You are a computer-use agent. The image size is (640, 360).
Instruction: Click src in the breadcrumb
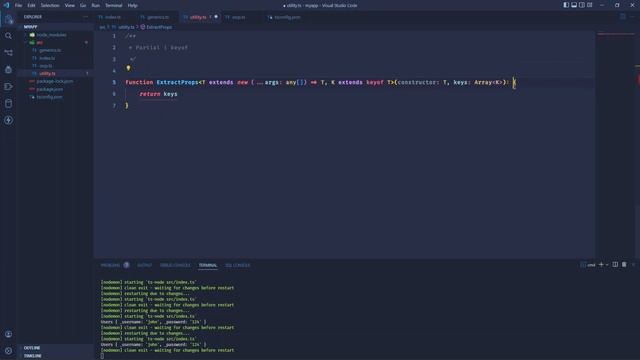(x=102, y=27)
